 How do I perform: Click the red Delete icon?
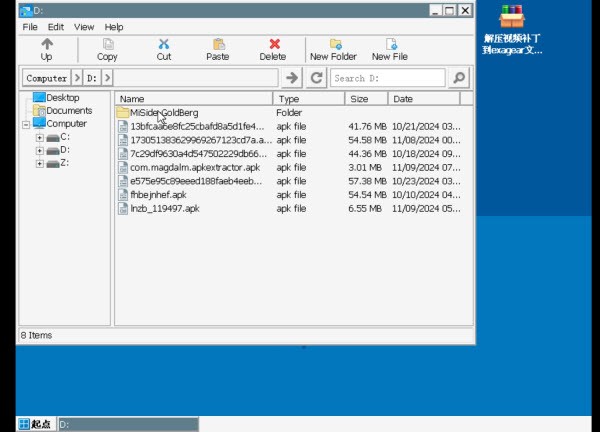pos(273,45)
